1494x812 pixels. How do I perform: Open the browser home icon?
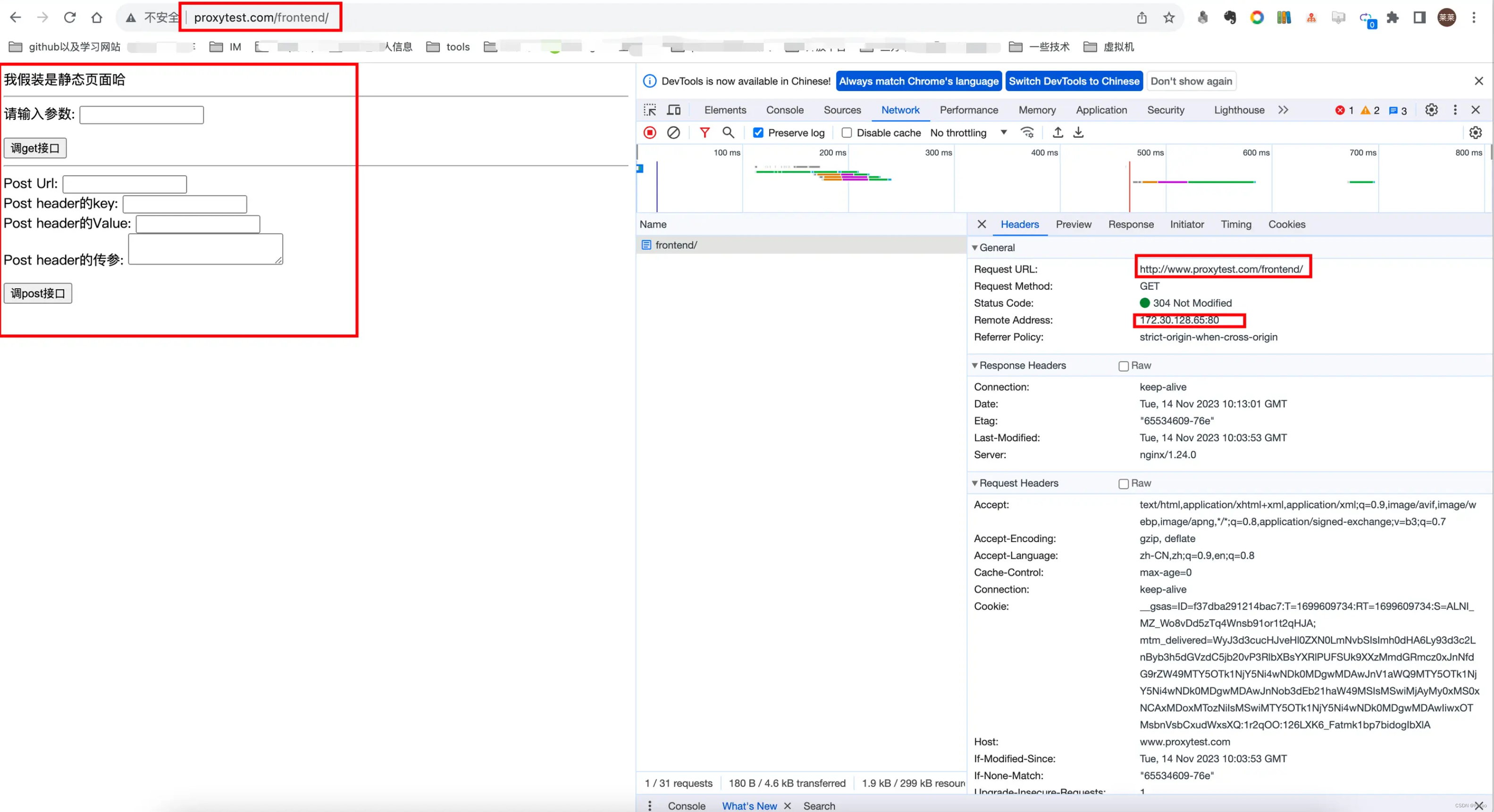tap(97, 17)
